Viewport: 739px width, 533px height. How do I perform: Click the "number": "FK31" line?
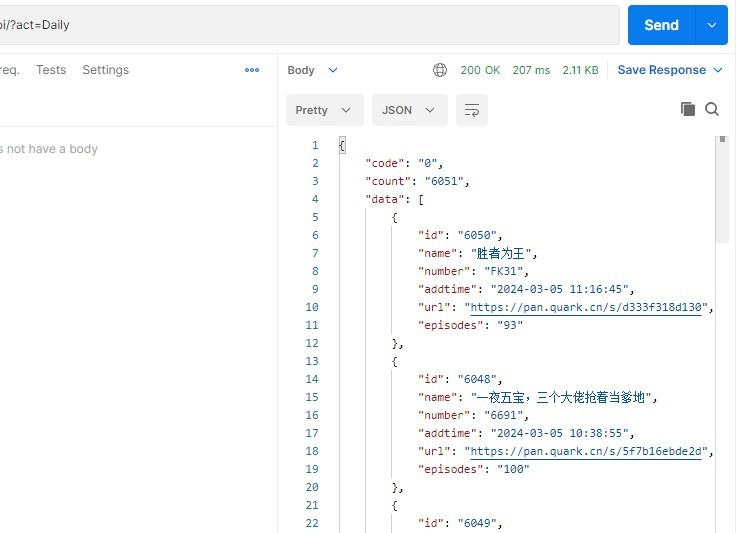pos(473,271)
